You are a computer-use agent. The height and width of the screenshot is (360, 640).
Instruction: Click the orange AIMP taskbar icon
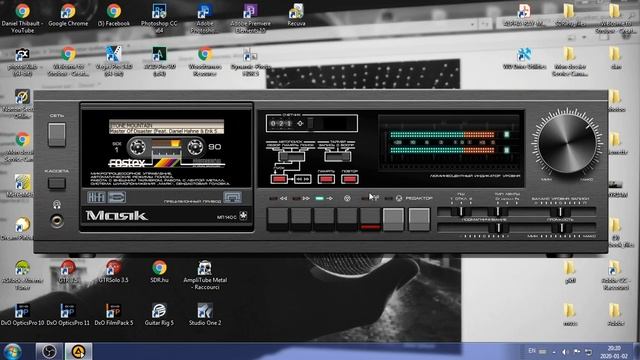[x=78, y=351]
